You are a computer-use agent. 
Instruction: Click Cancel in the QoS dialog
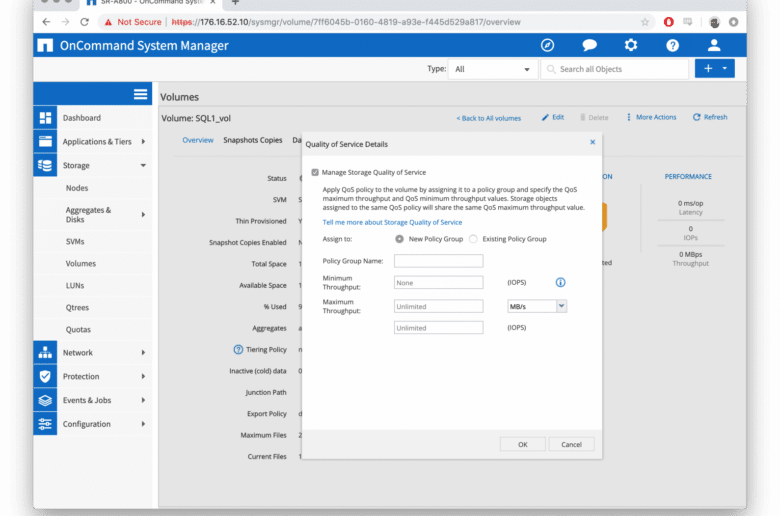point(571,444)
